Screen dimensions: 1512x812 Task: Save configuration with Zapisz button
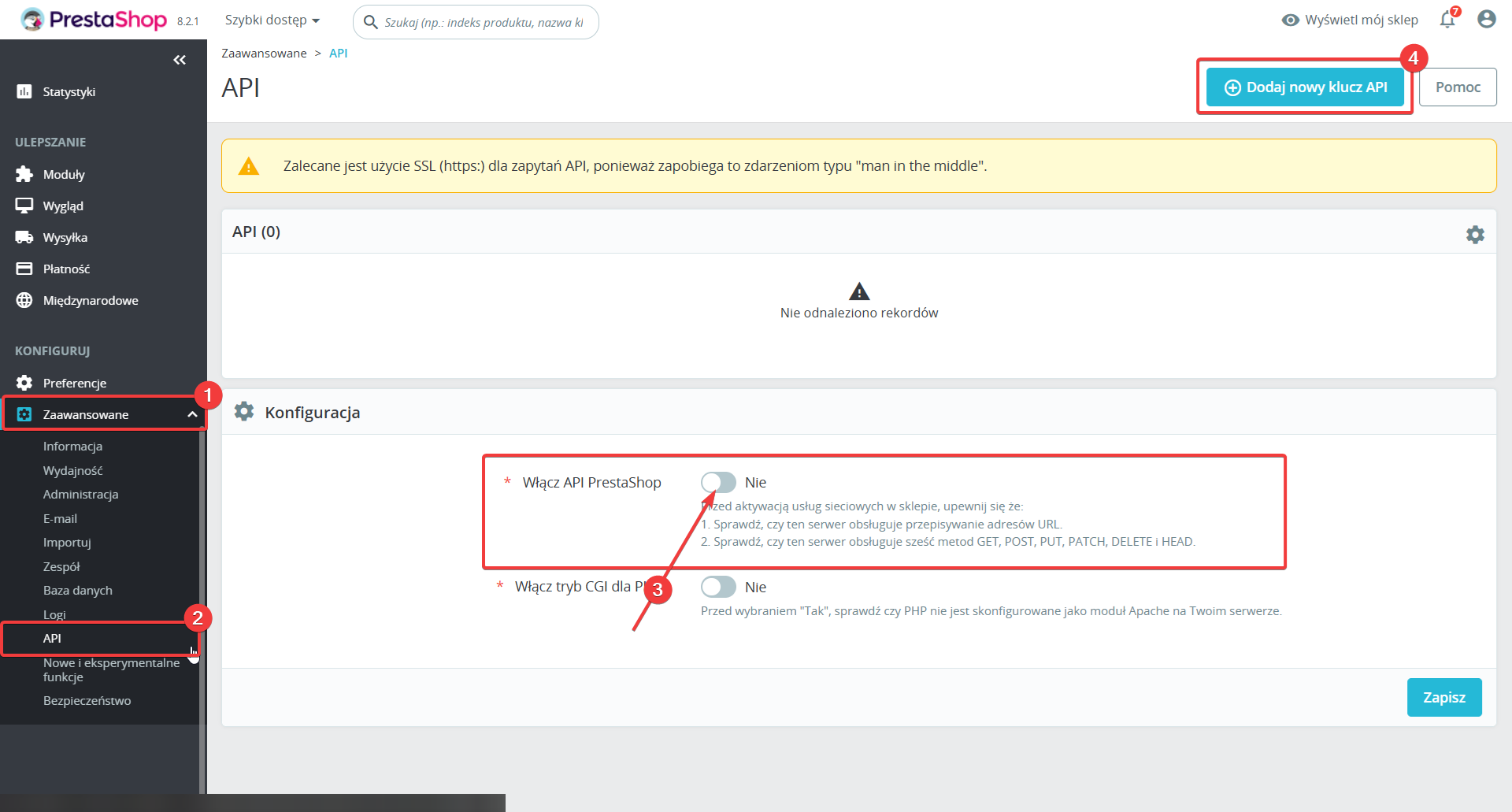point(1443,697)
